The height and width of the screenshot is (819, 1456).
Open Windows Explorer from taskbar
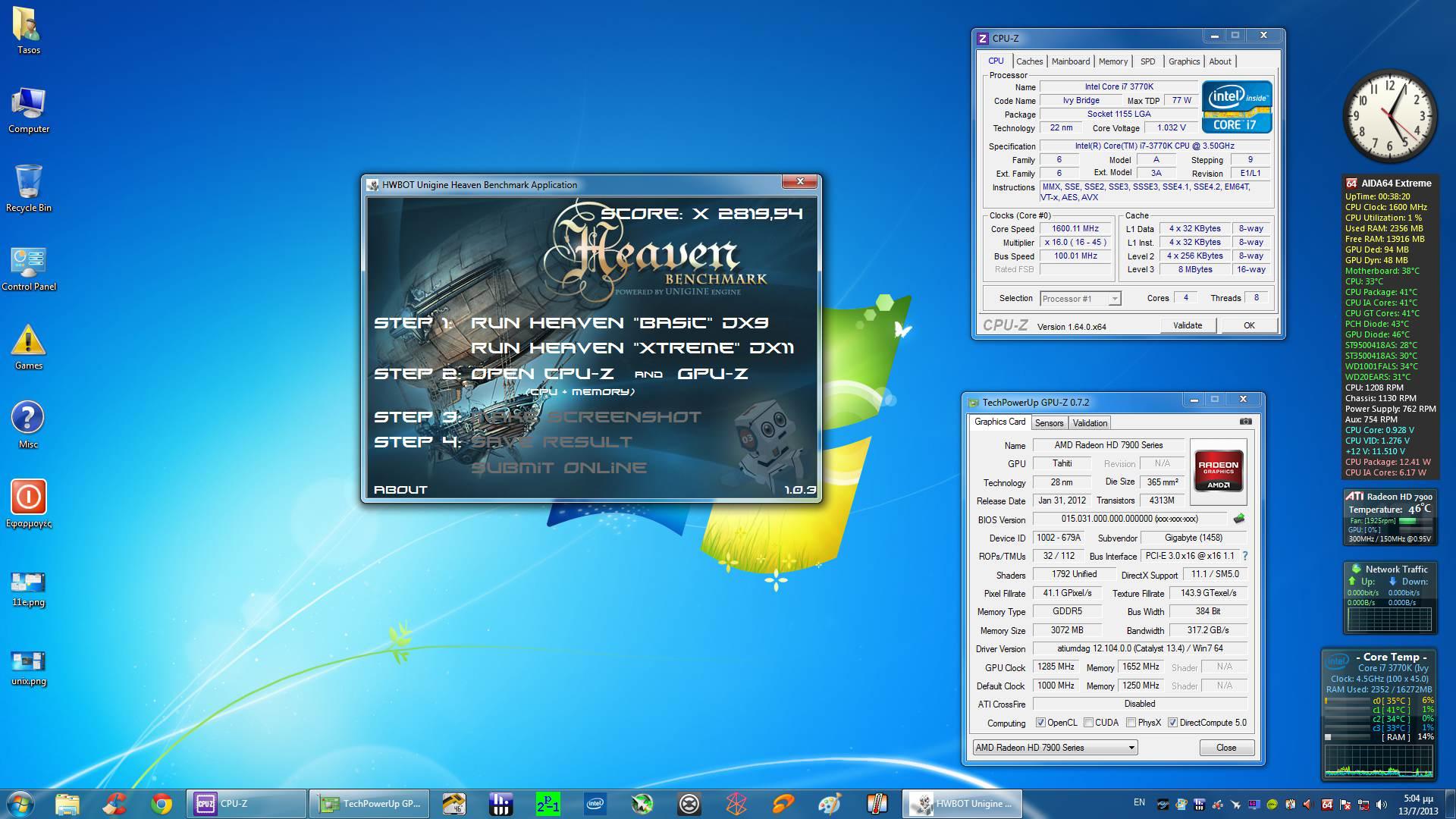(x=67, y=803)
